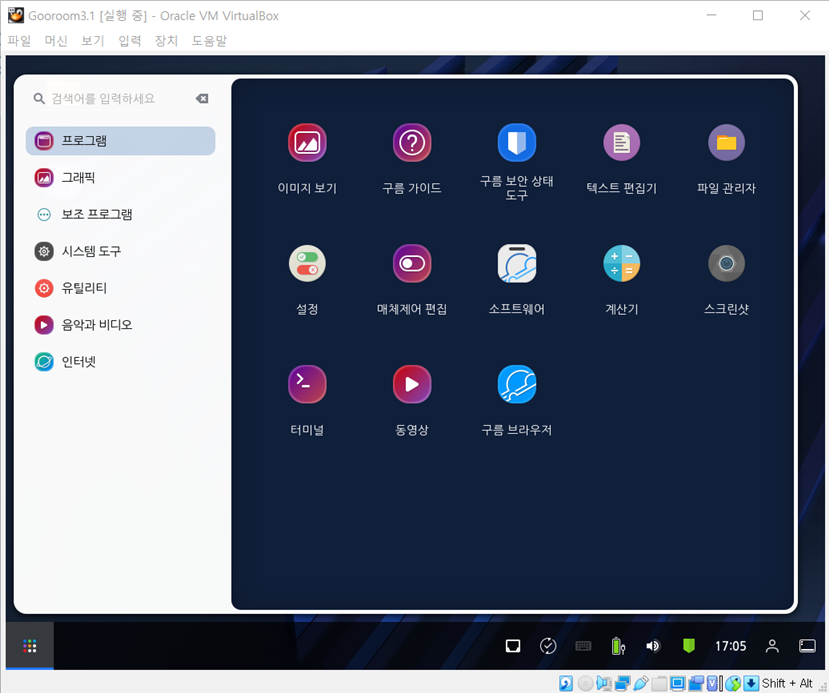Open the 장치 VirtualBox menu
This screenshot has width=831, height=695.
point(166,41)
